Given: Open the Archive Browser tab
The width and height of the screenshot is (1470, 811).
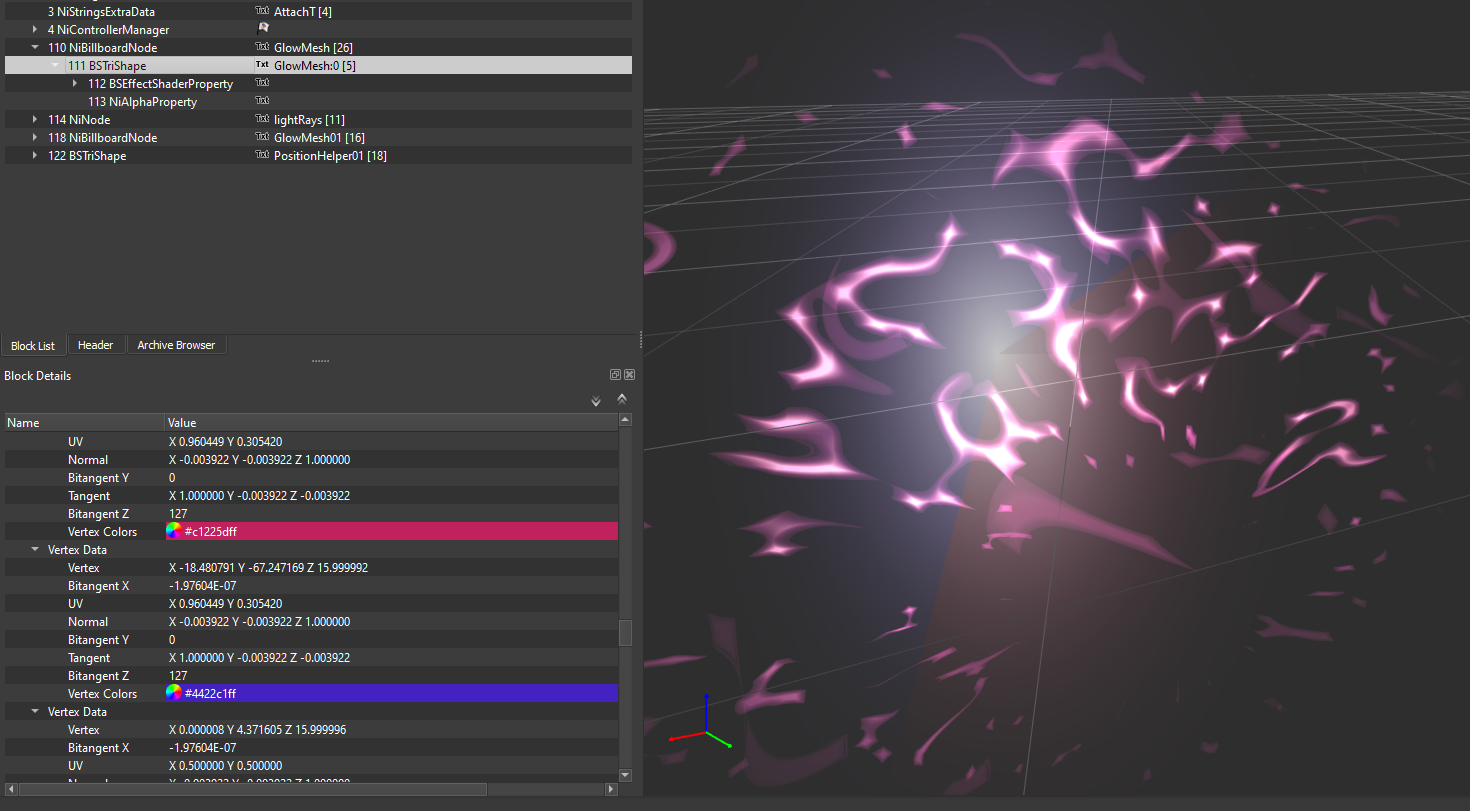Looking at the screenshot, I should [176, 345].
